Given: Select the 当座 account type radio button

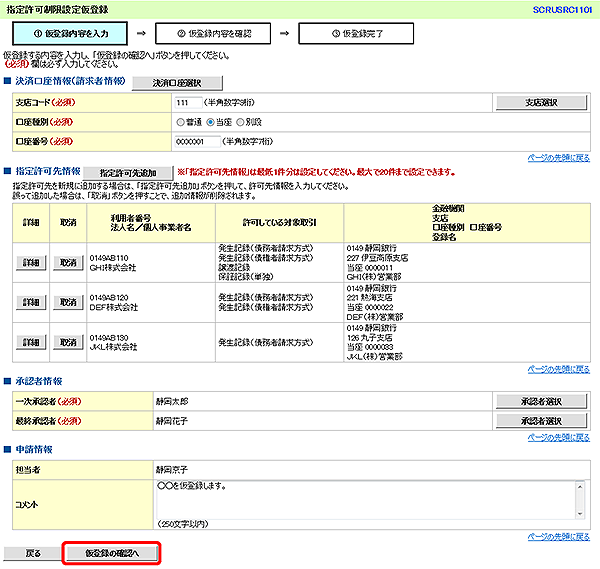Looking at the screenshot, I should tap(210, 122).
